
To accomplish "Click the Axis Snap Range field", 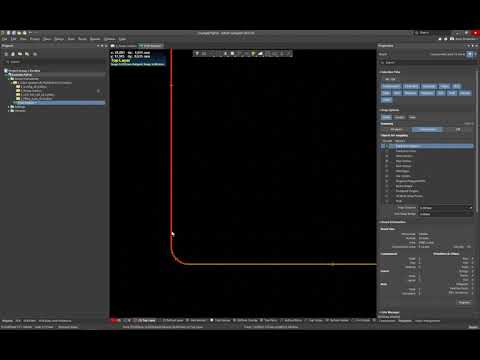I will click(445, 214).
